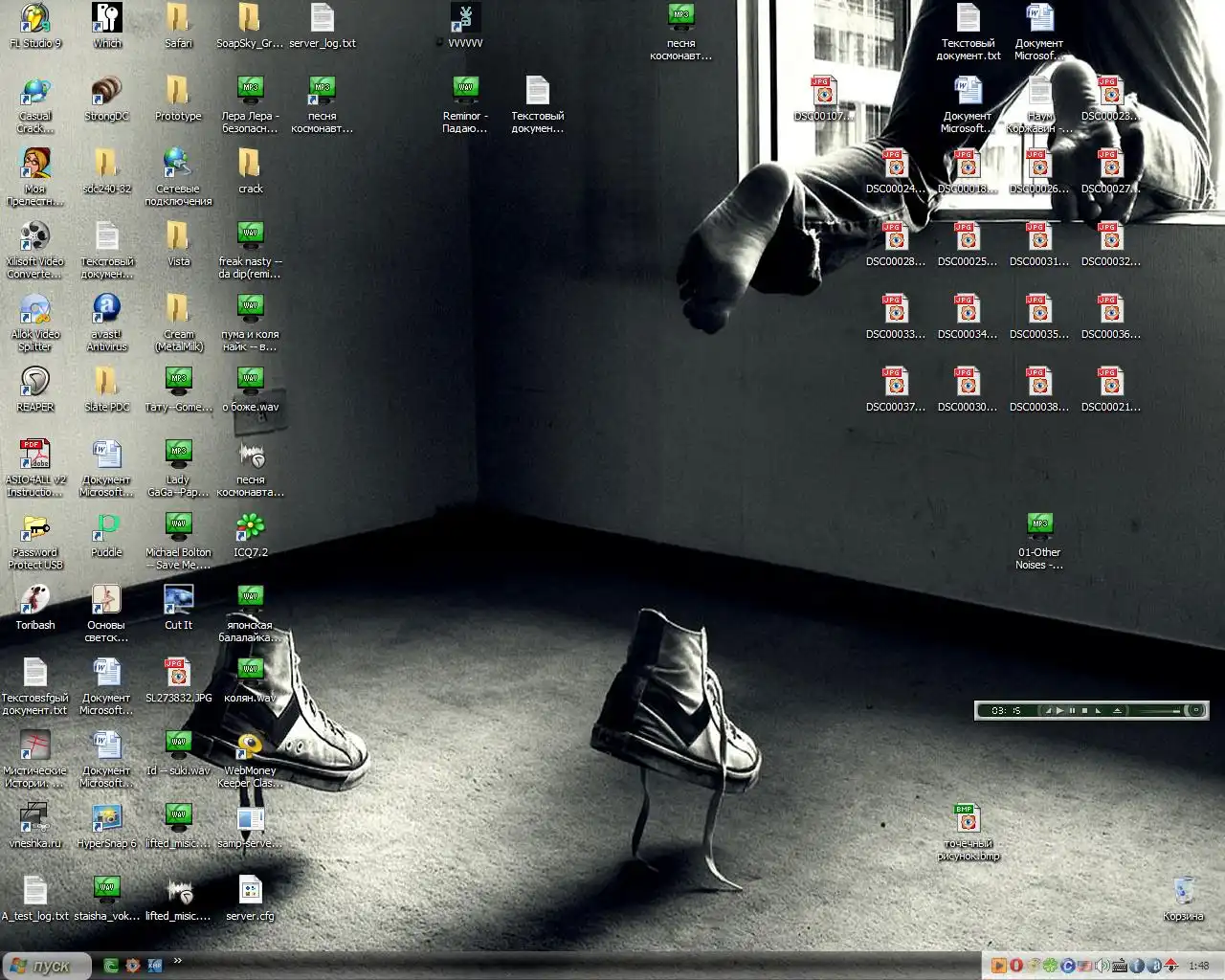This screenshot has width=1225, height=980.
Task: Click the пуск Start button
Action: pyautogui.click(x=46, y=966)
